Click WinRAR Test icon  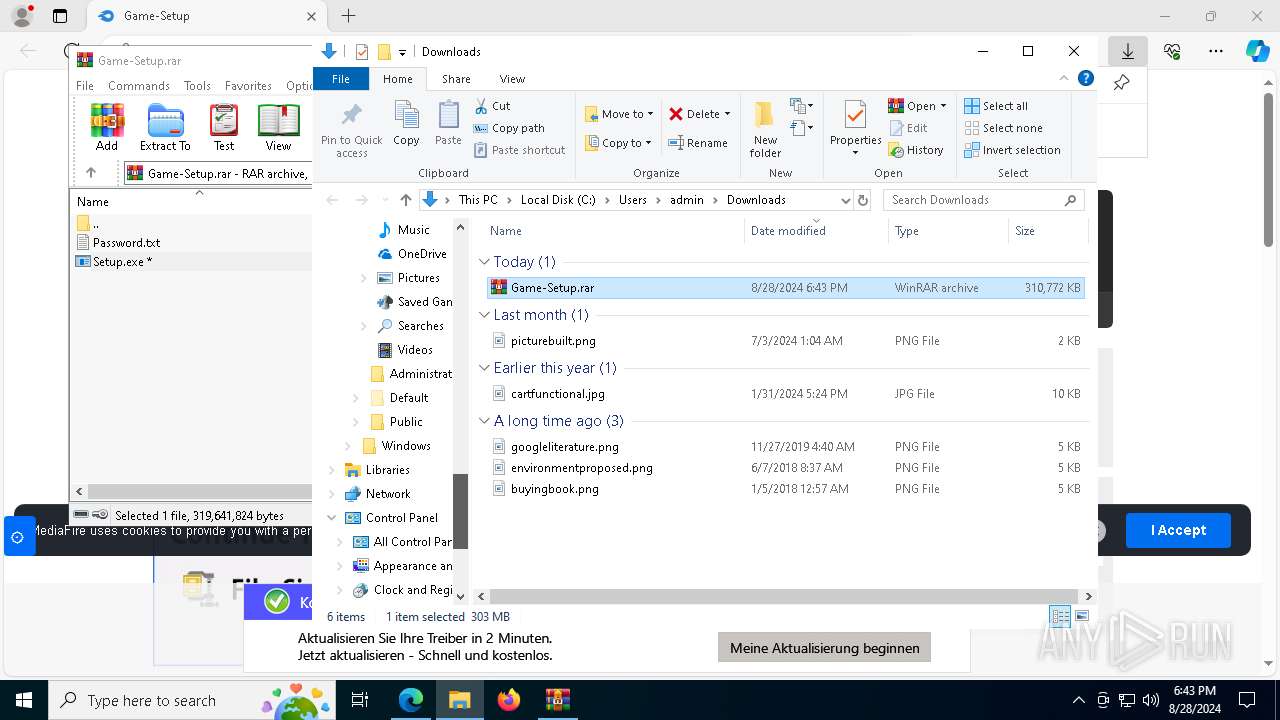[x=224, y=127]
